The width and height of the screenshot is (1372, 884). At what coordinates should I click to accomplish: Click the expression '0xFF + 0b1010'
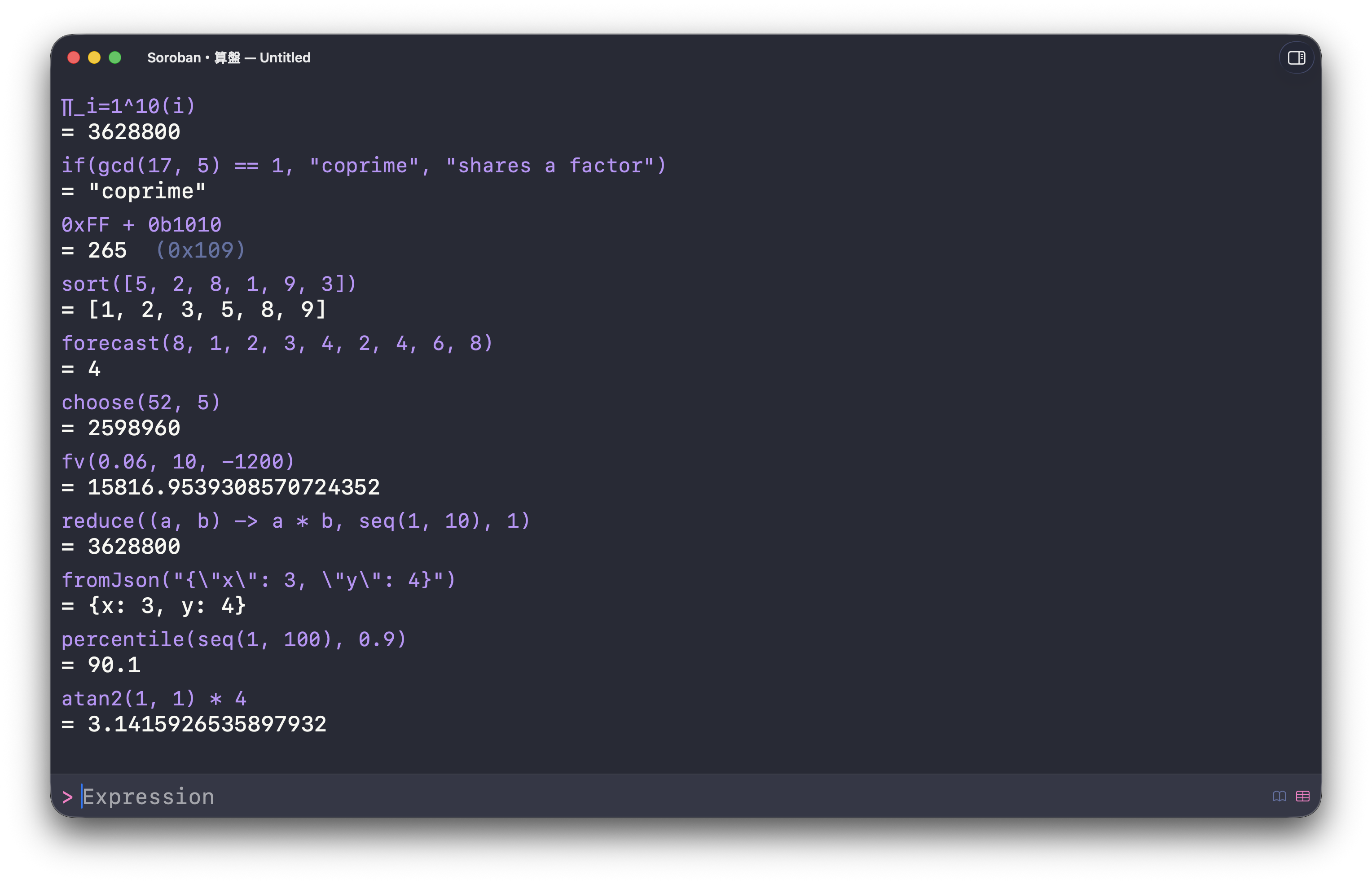[141, 224]
